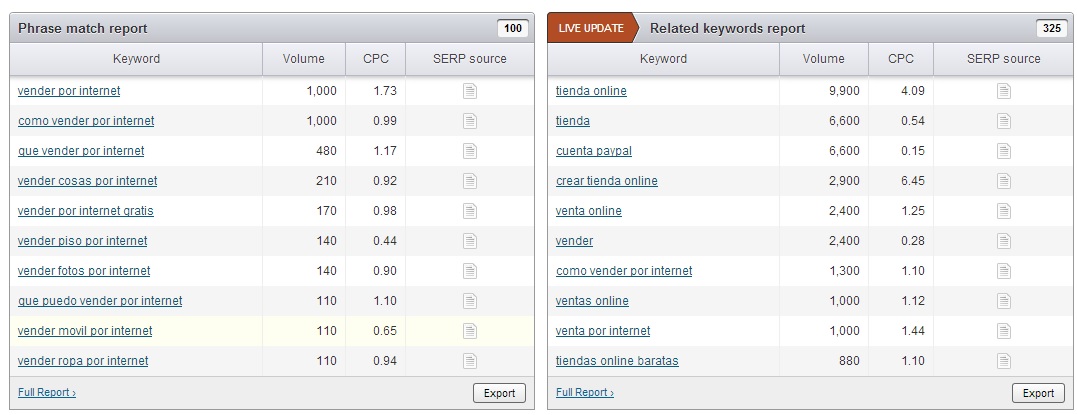The width and height of the screenshot is (1077, 415).
Task: Sort Phrase match report by Keyword header
Action: pyautogui.click(x=136, y=59)
